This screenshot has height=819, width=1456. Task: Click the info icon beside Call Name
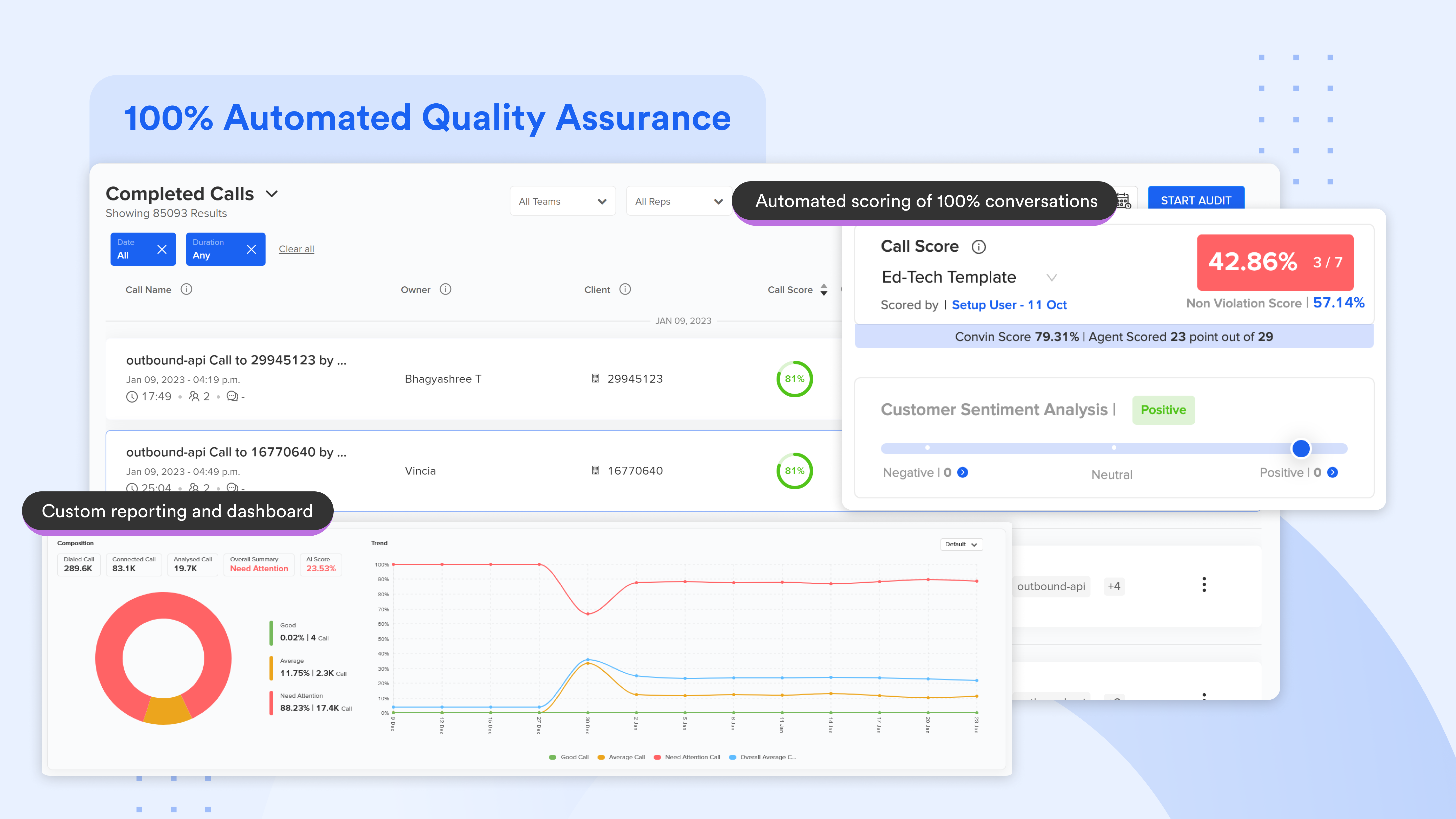[187, 289]
